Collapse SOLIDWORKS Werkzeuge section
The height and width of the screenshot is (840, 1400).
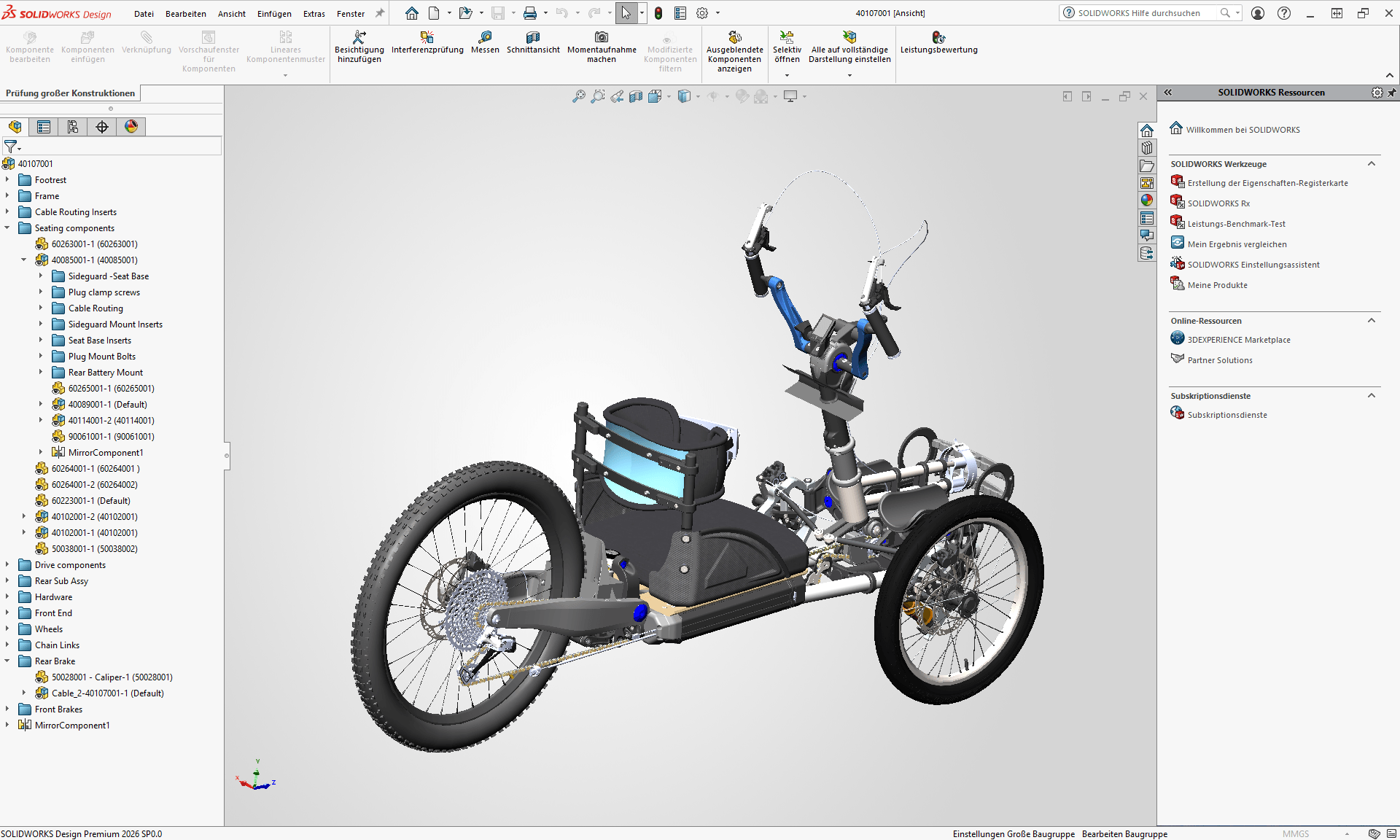(1371, 164)
